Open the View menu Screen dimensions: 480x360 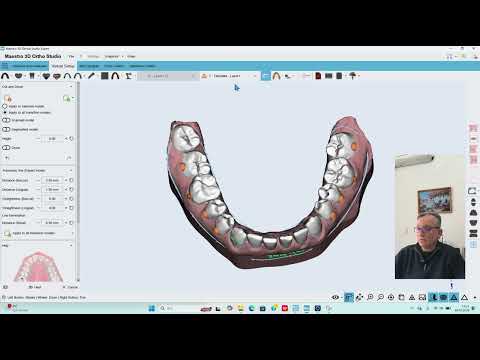coord(131,56)
